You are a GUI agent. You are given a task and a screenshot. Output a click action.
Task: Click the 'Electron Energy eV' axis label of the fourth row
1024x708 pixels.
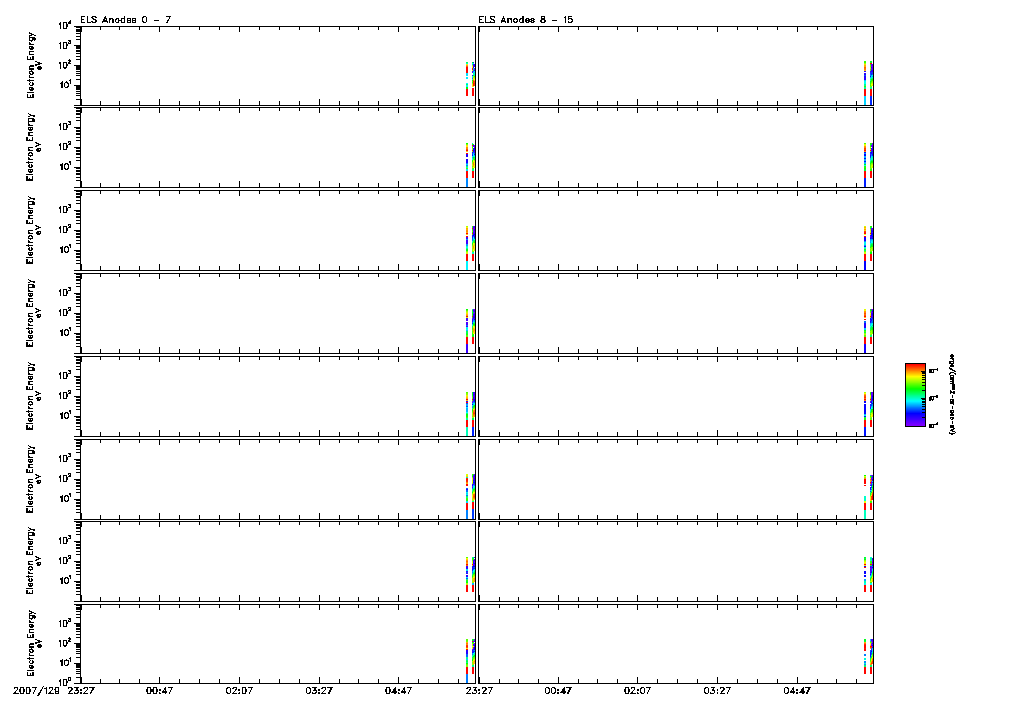pyautogui.click(x=33, y=313)
